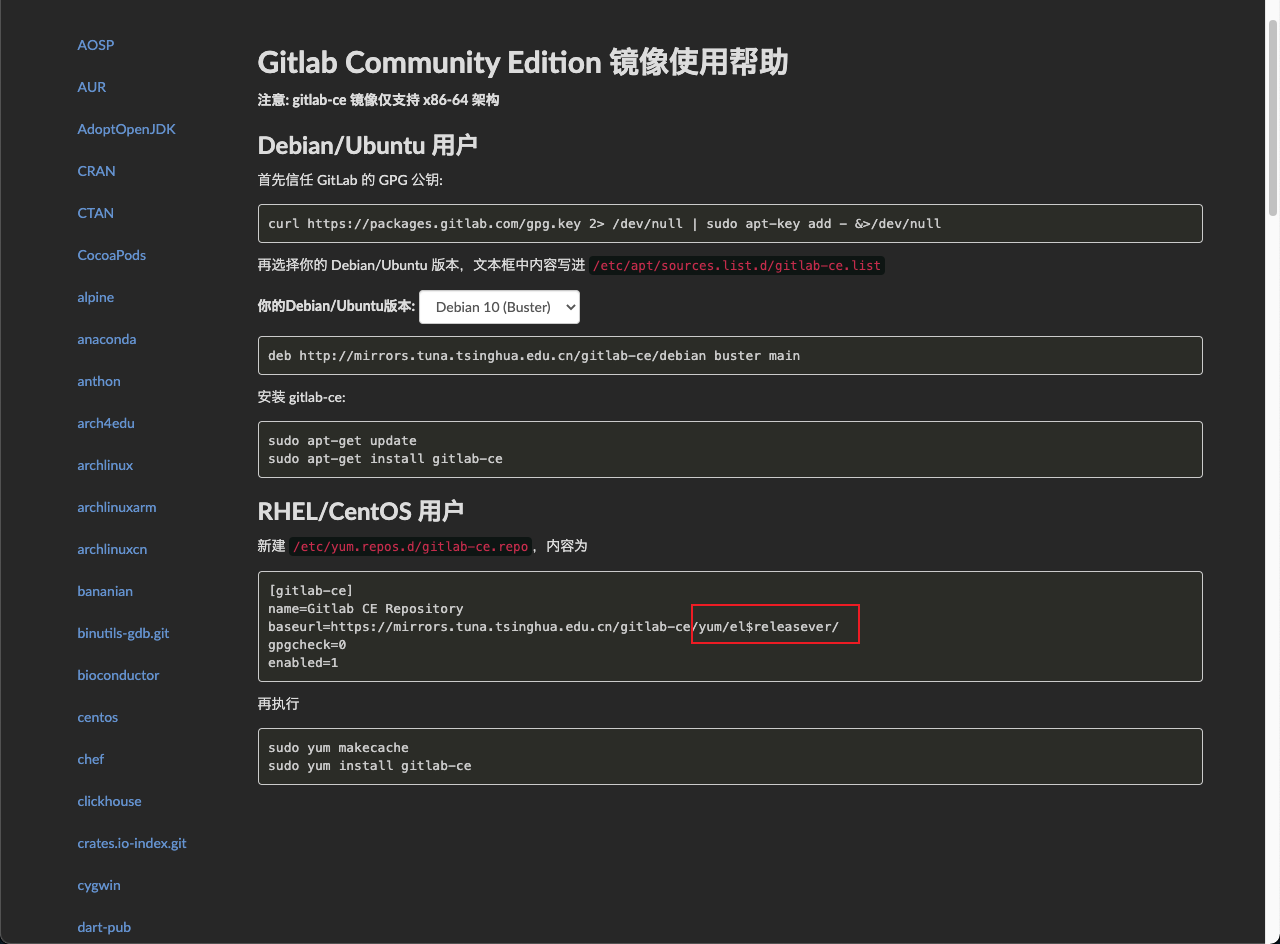Image resolution: width=1280 pixels, height=944 pixels.
Task: Go to AdoptOpenJDK mirror help
Action: click(x=126, y=129)
